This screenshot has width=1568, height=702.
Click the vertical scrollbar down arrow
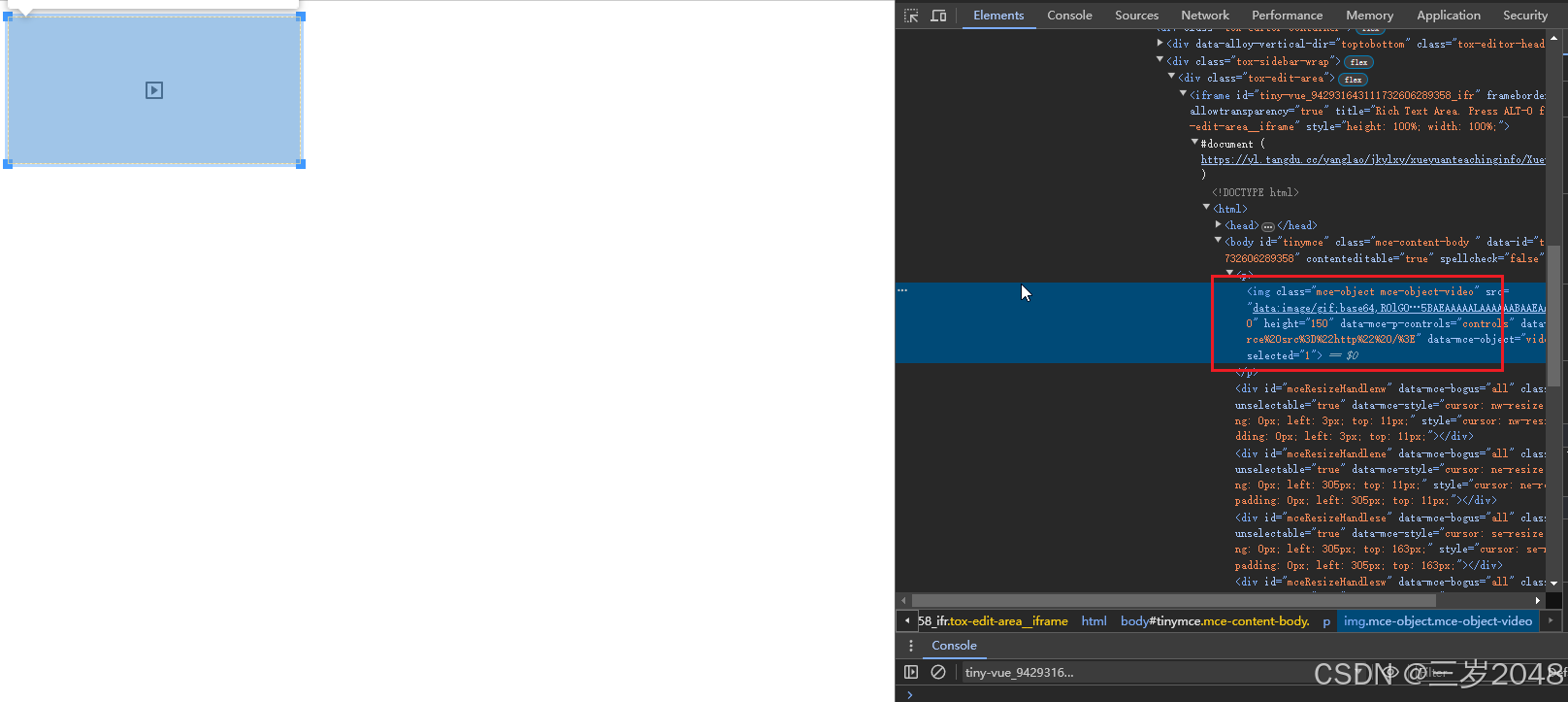pos(1553,584)
